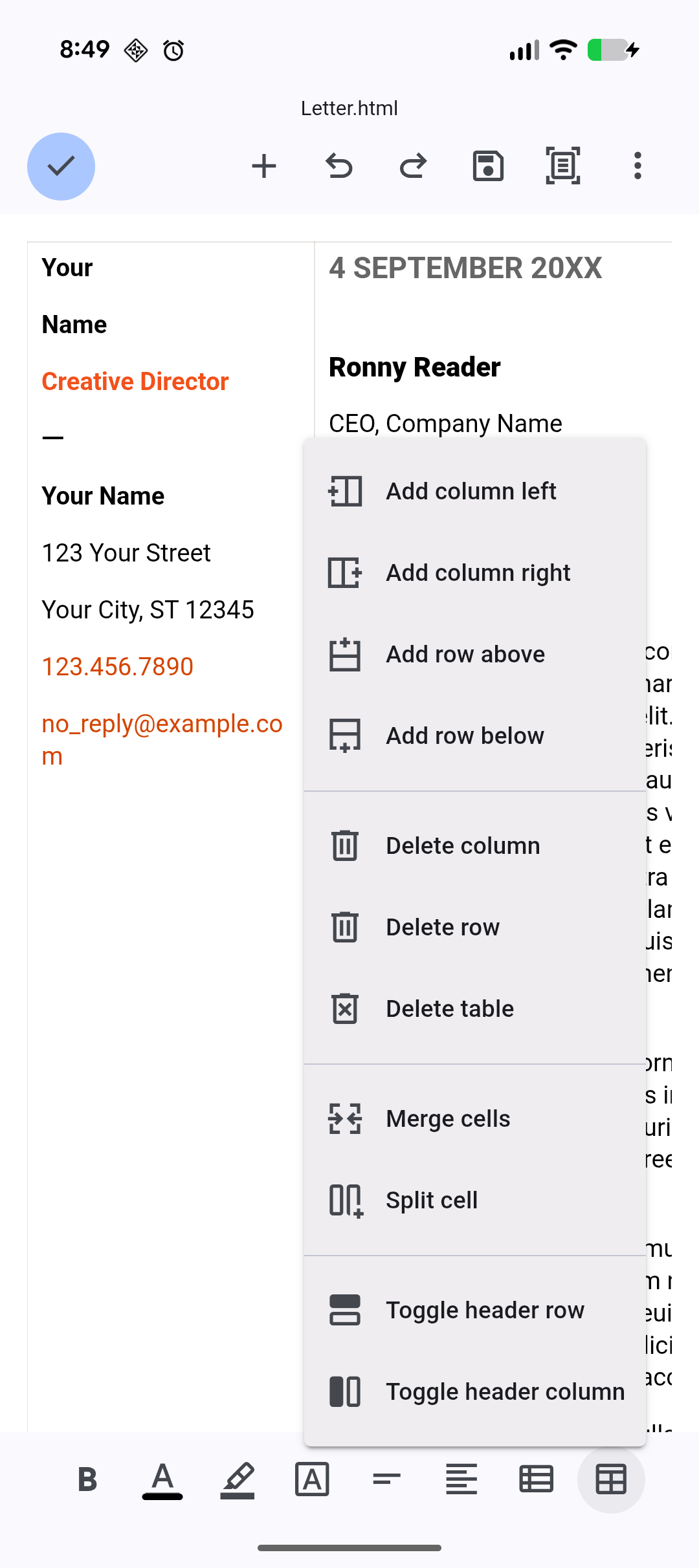Toggle bold formatting
Viewport: 699px width, 1568px height.
[x=87, y=1479]
